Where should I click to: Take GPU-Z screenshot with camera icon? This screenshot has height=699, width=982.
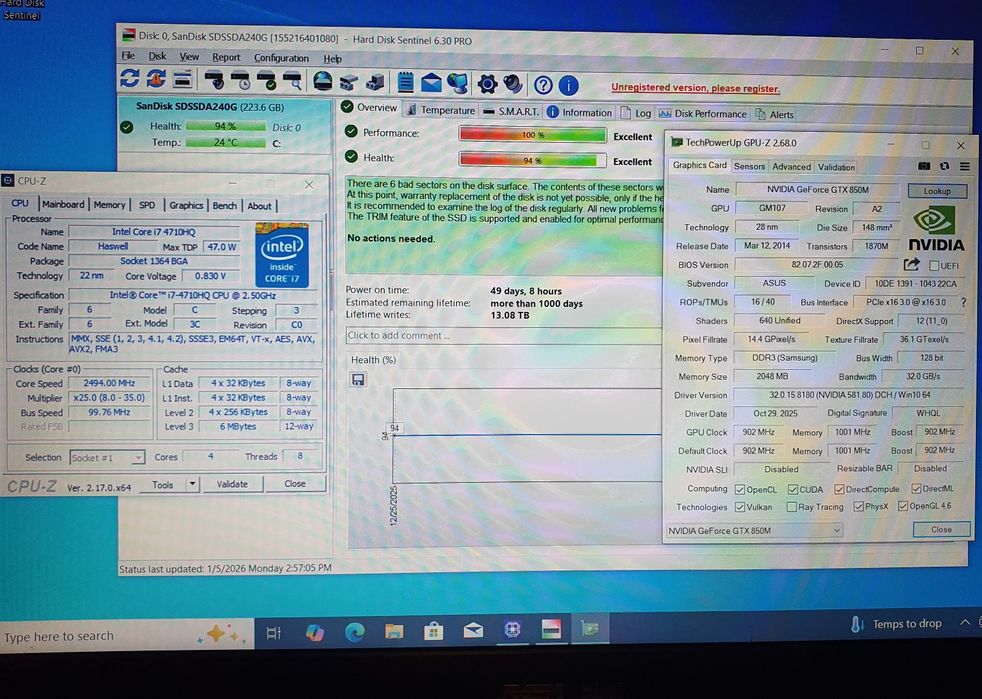[x=924, y=166]
